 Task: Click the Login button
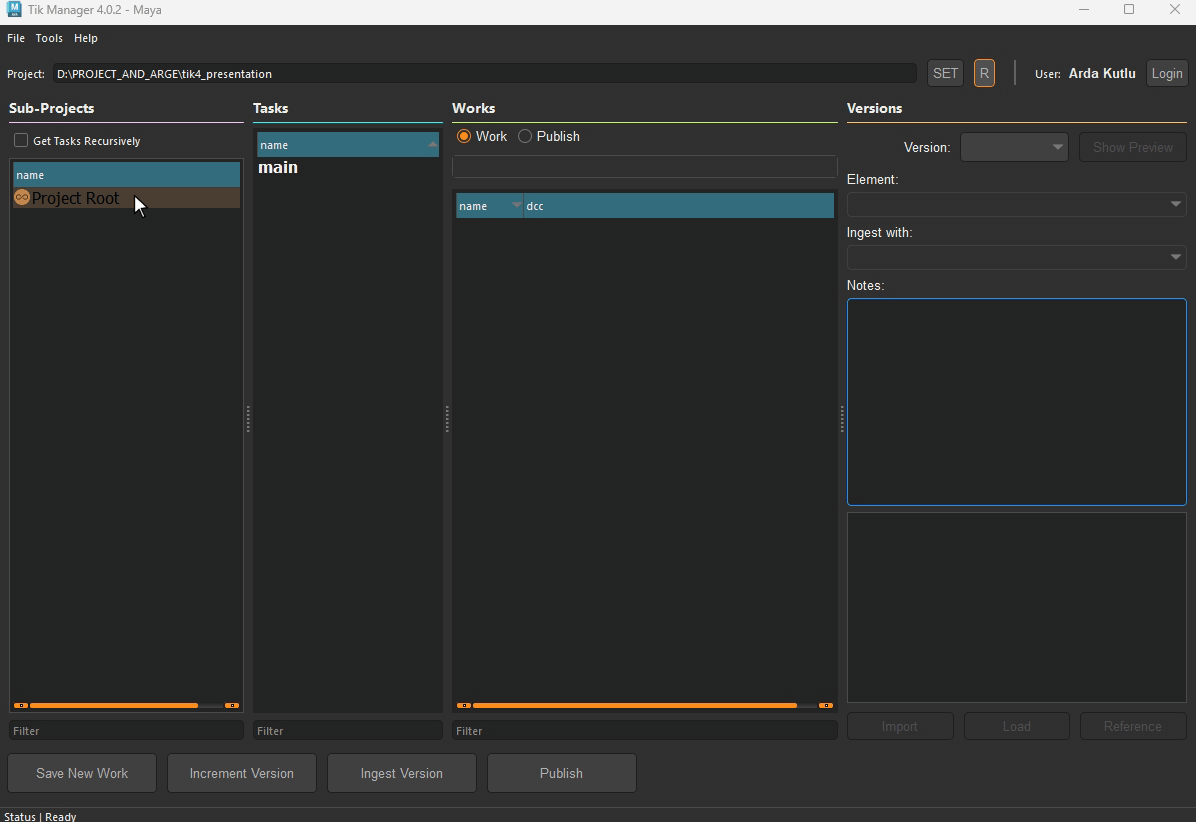tap(1166, 73)
